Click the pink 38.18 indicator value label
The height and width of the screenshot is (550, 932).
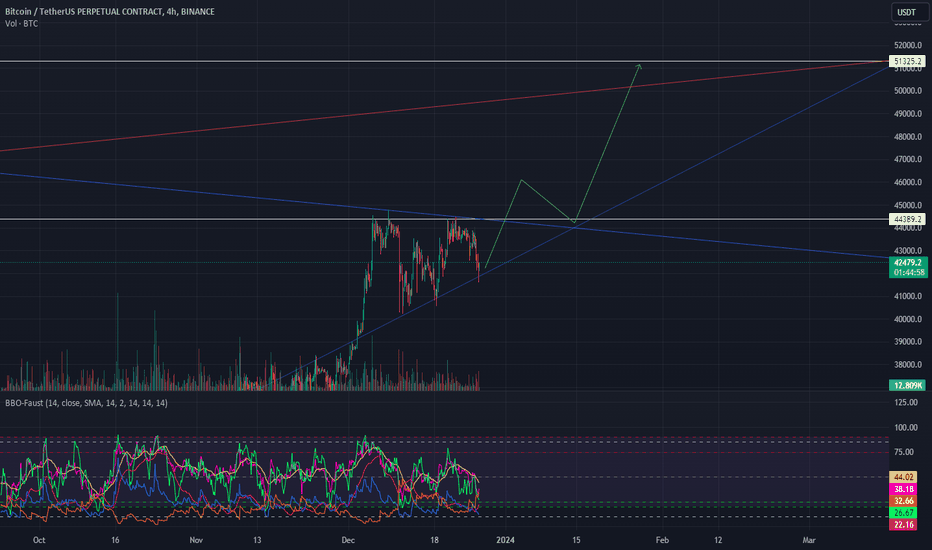click(x=903, y=489)
